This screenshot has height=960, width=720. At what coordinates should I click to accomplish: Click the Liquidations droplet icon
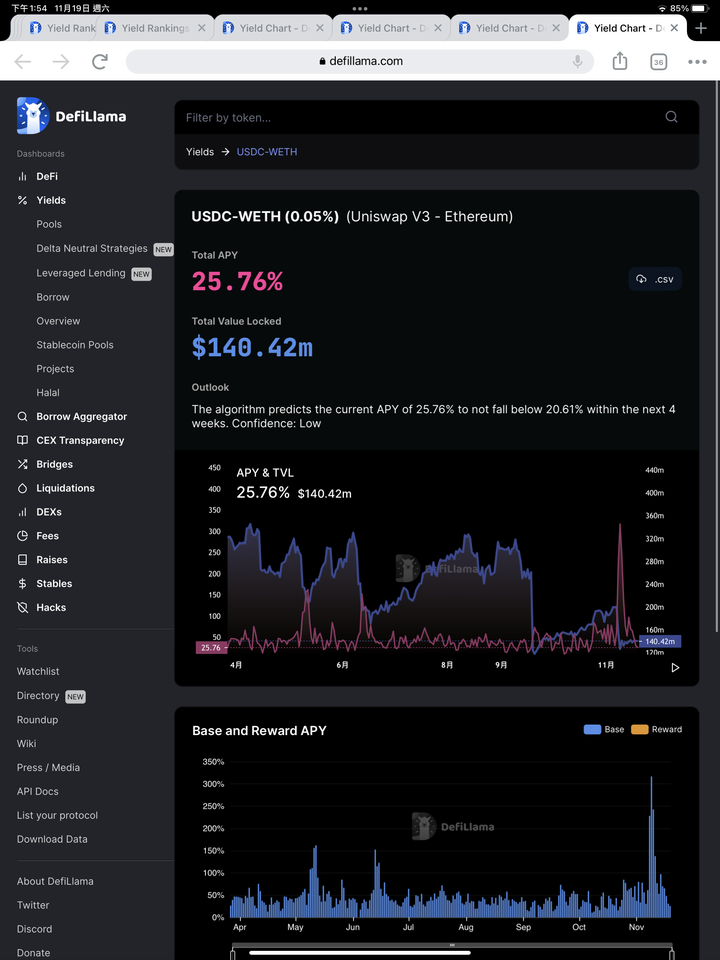pos(23,488)
